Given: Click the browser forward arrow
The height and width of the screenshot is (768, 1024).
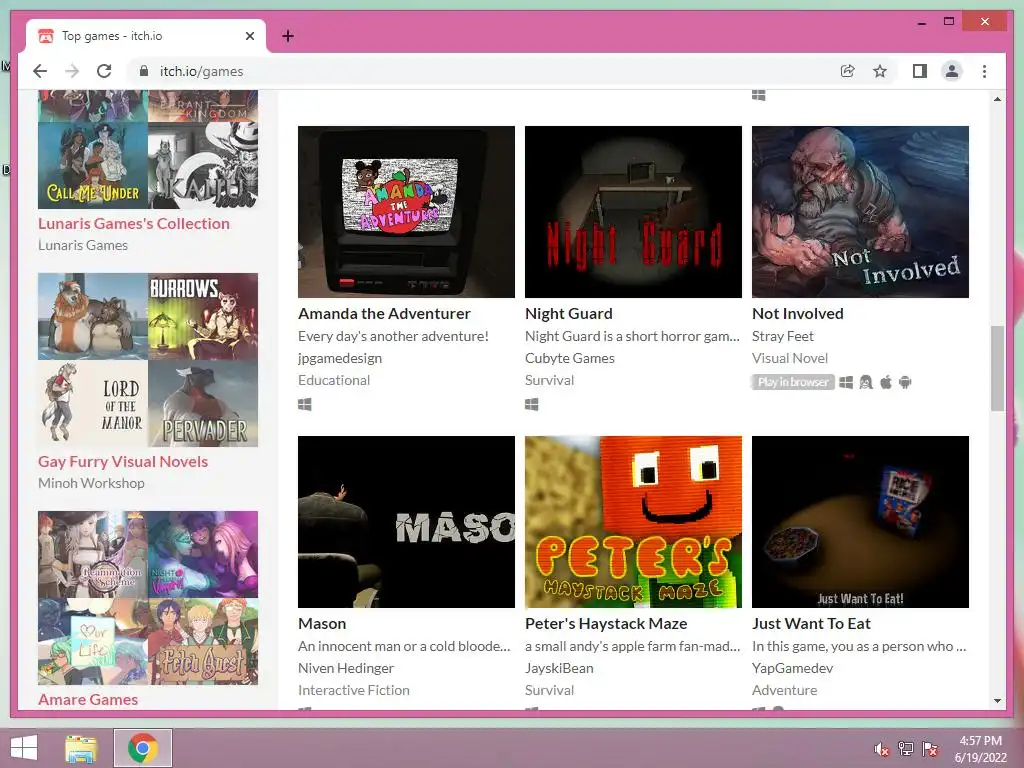Looking at the screenshot, I should (72, 71).
